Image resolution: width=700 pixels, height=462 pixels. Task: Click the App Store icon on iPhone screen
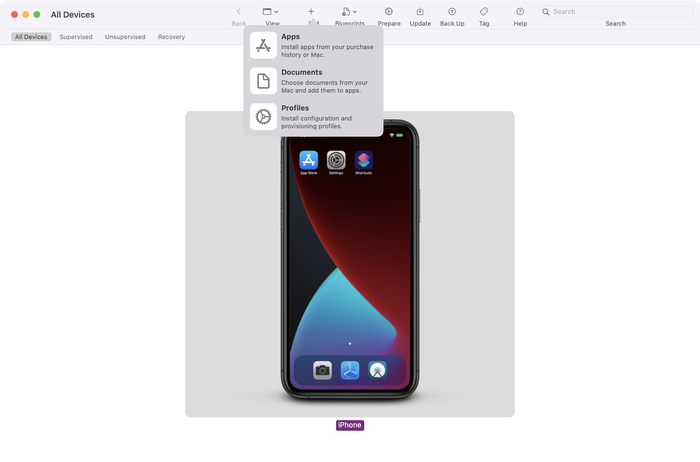308,160
